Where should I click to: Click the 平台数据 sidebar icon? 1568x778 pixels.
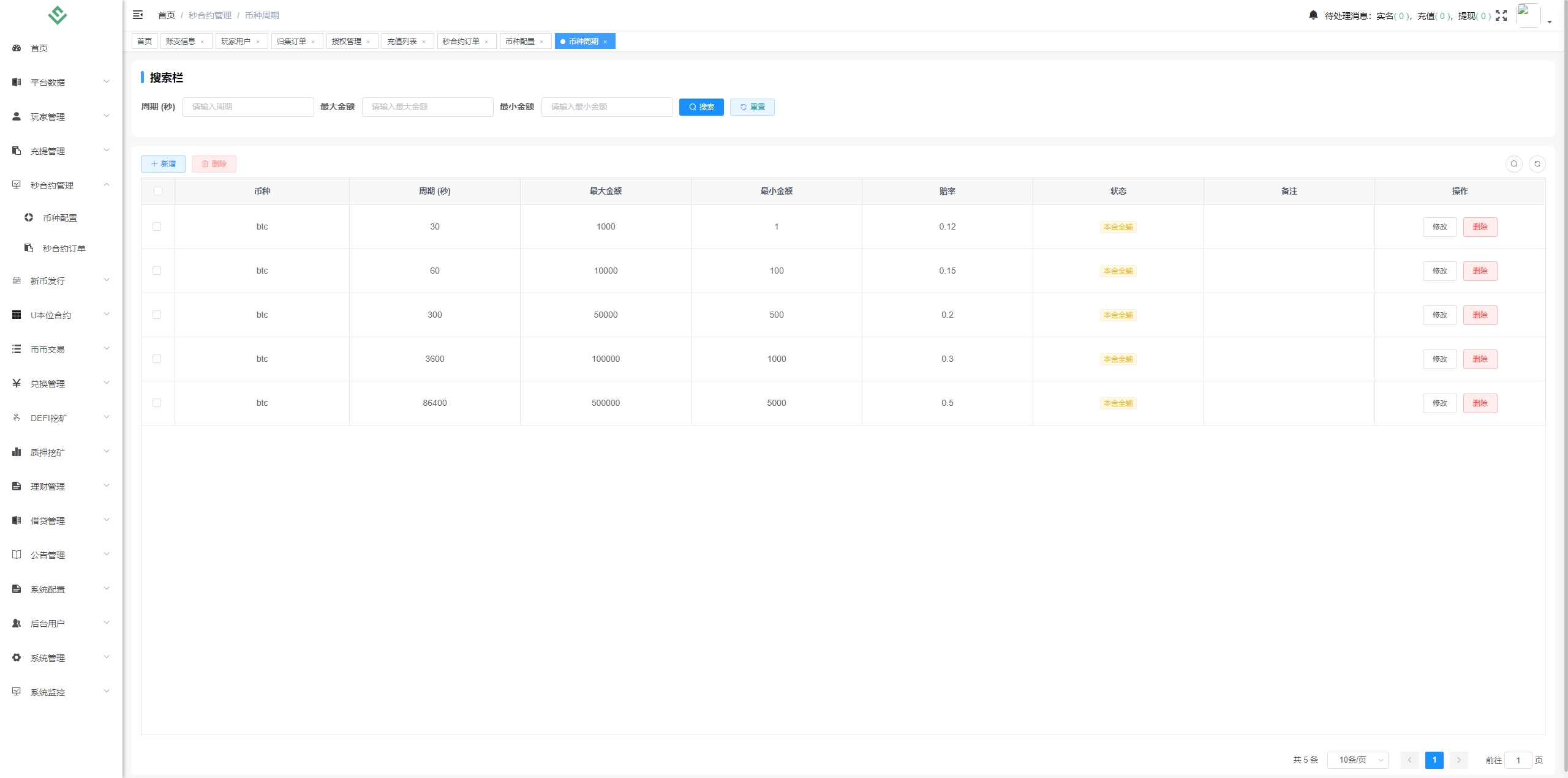[17, 82]
